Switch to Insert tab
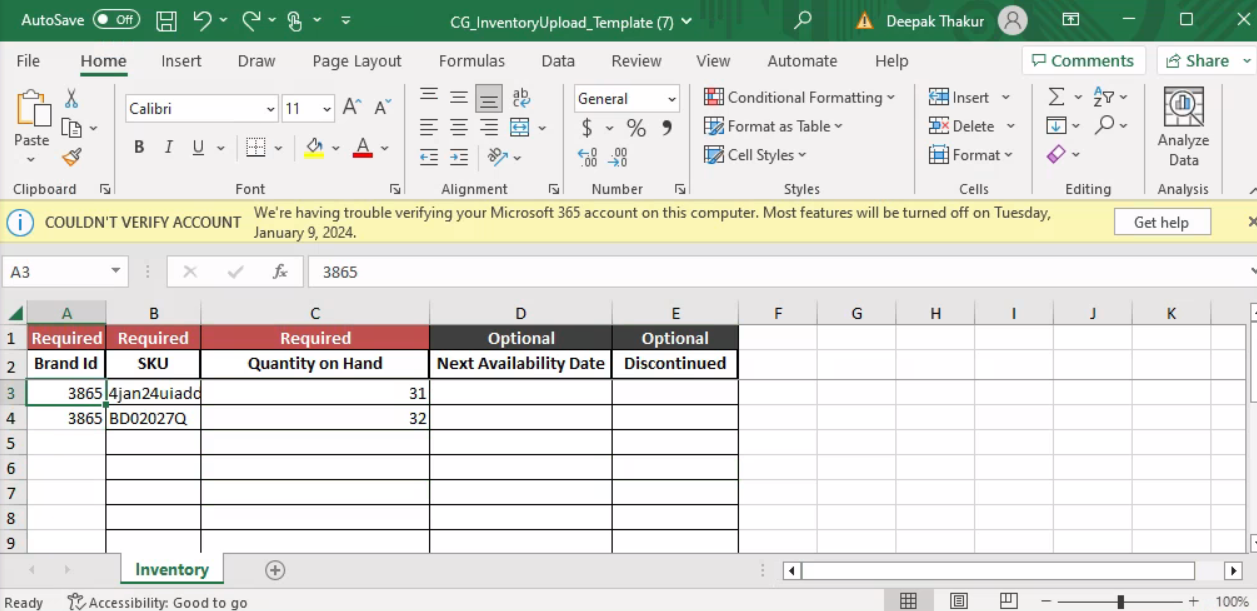The image size is (1257, 611). (181, 61)
